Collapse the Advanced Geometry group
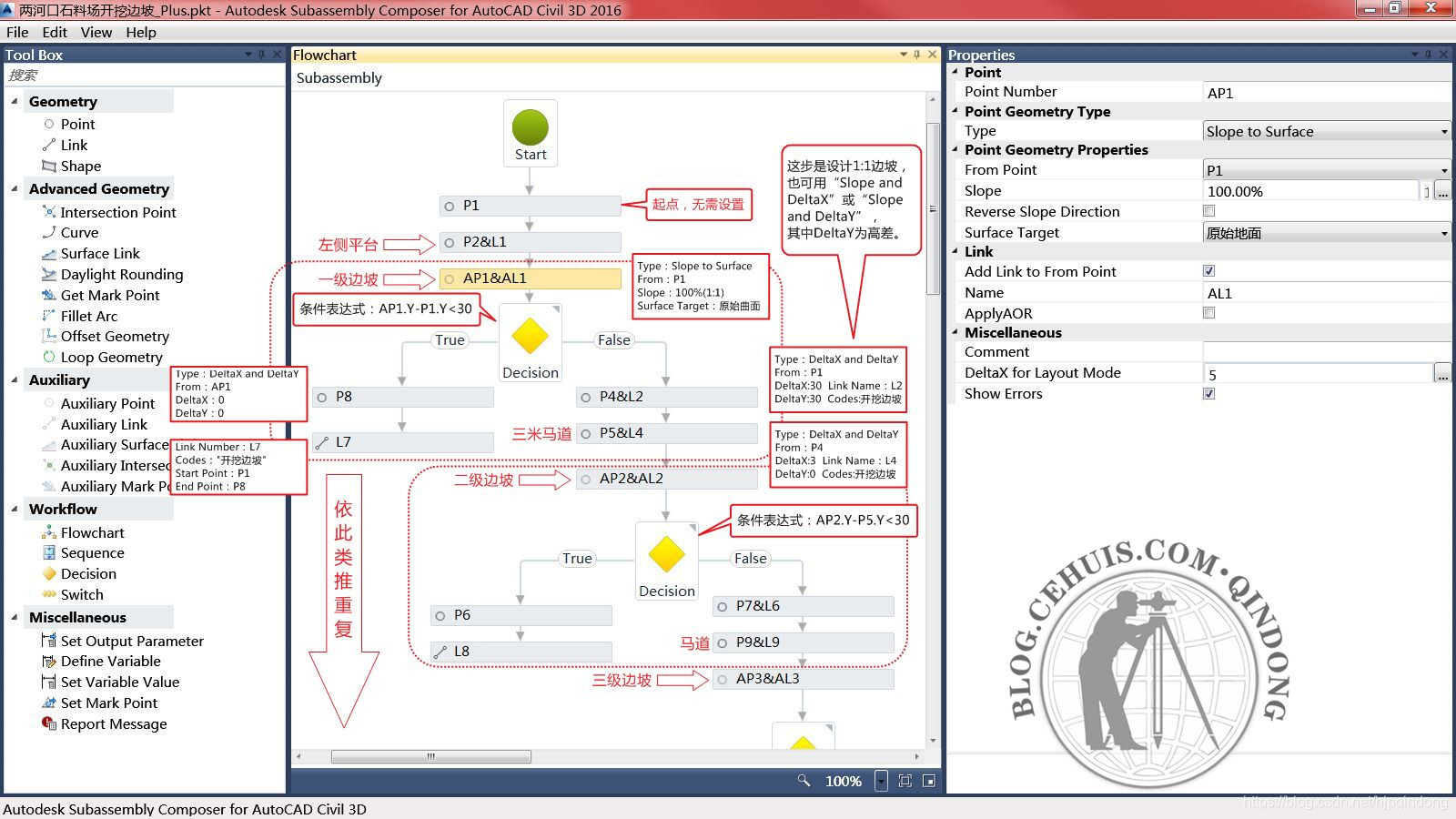The height and width of the screenshot is (819, 1456). [x=14, y=188]
